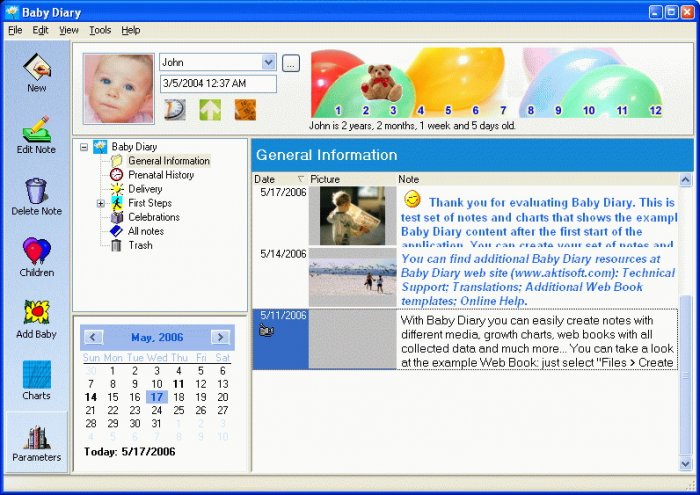The image size is (700, 495).
Task: Open the File menu
Action: click(x=15, y=30)
